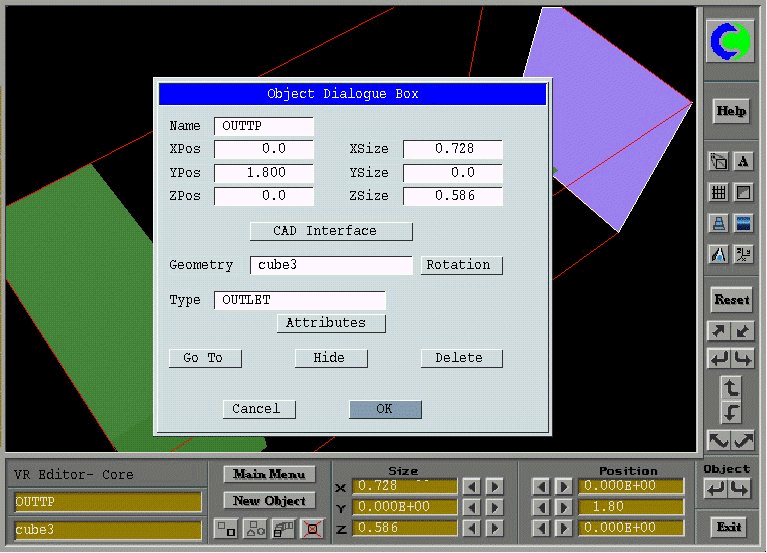Click the text 'A' icon in side toolbar
The width and height of the screenshot is (767, 553).
click(743, 161)
